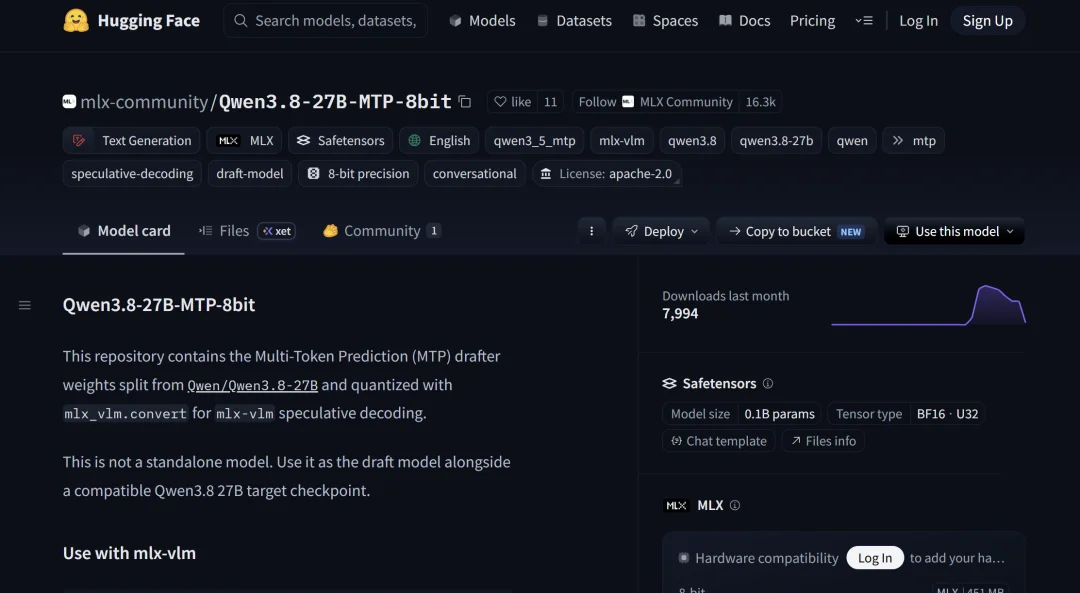Image resolution: width=1080 pixels, height=593 pixels.
Task: Open the table of contents hamburger icon
Action: (x=25, y=305)
